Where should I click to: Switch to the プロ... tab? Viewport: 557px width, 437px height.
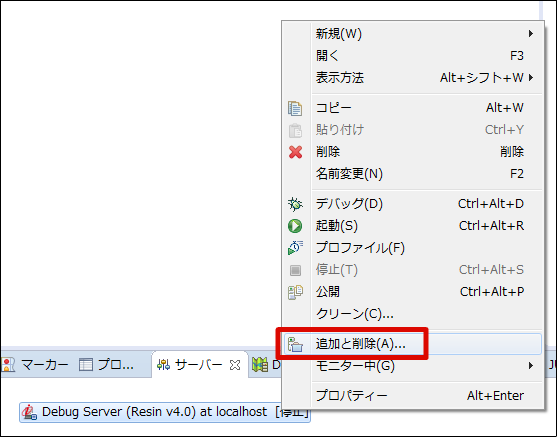tap(106, 365)
